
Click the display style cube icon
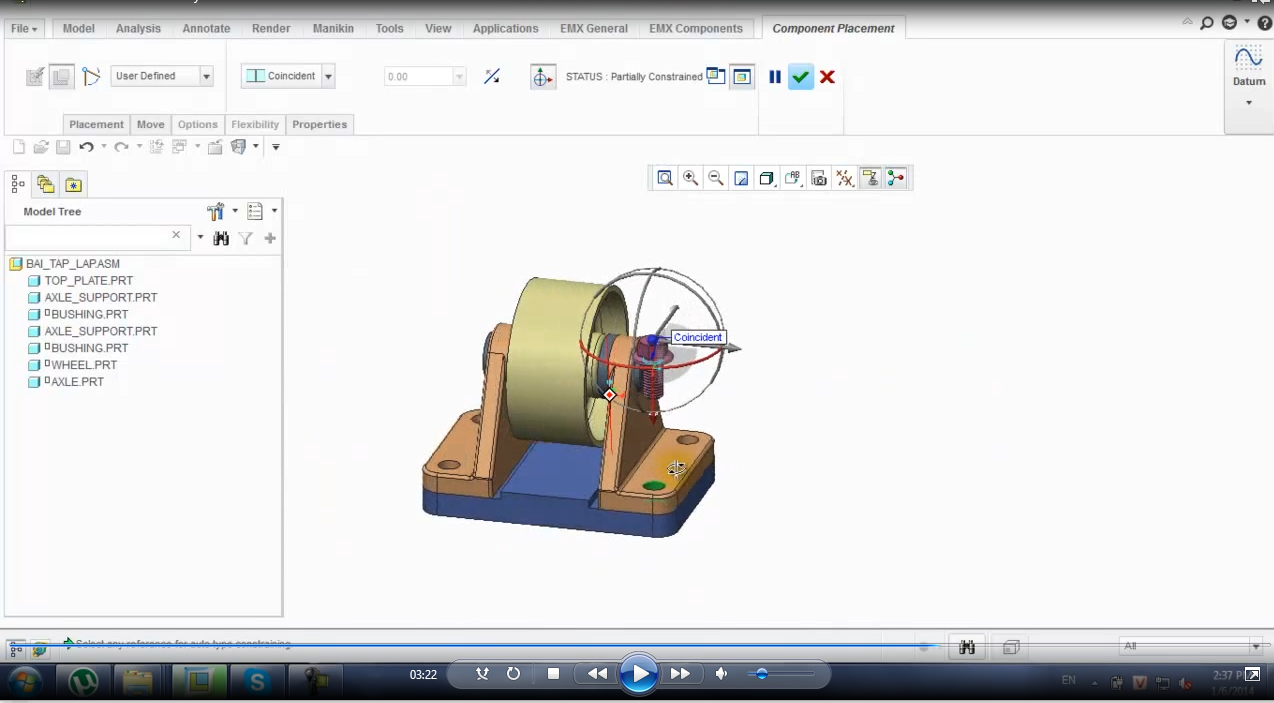[766, 178]
